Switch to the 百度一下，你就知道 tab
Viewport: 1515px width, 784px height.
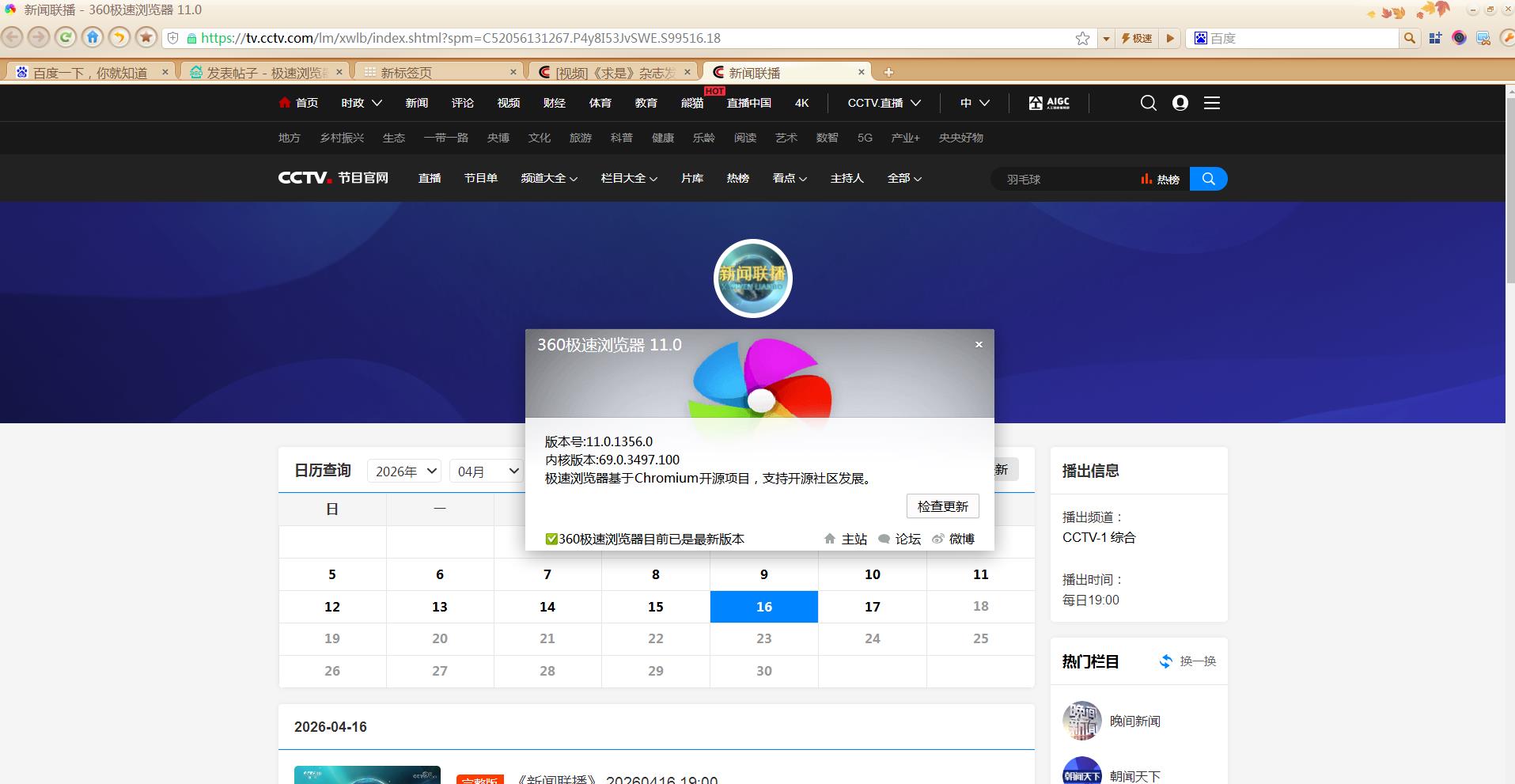pos(89,72)
